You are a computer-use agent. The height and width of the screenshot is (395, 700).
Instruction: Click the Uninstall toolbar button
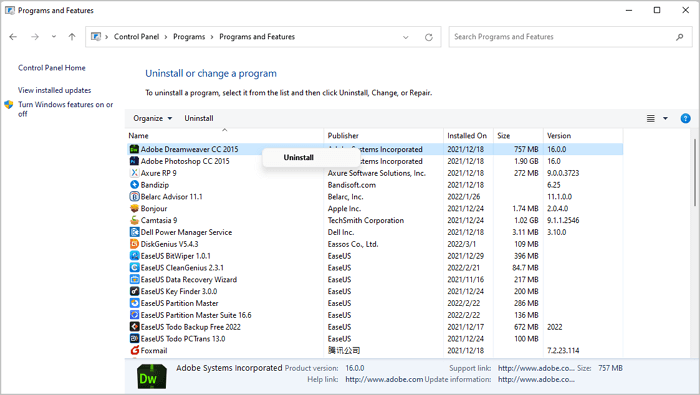[x=199, y=118]
